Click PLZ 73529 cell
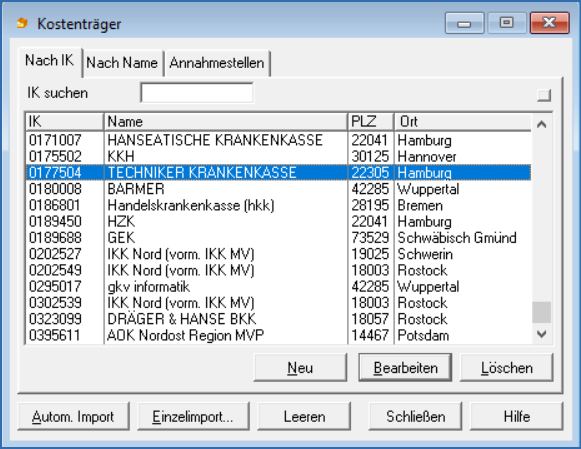 370,238
